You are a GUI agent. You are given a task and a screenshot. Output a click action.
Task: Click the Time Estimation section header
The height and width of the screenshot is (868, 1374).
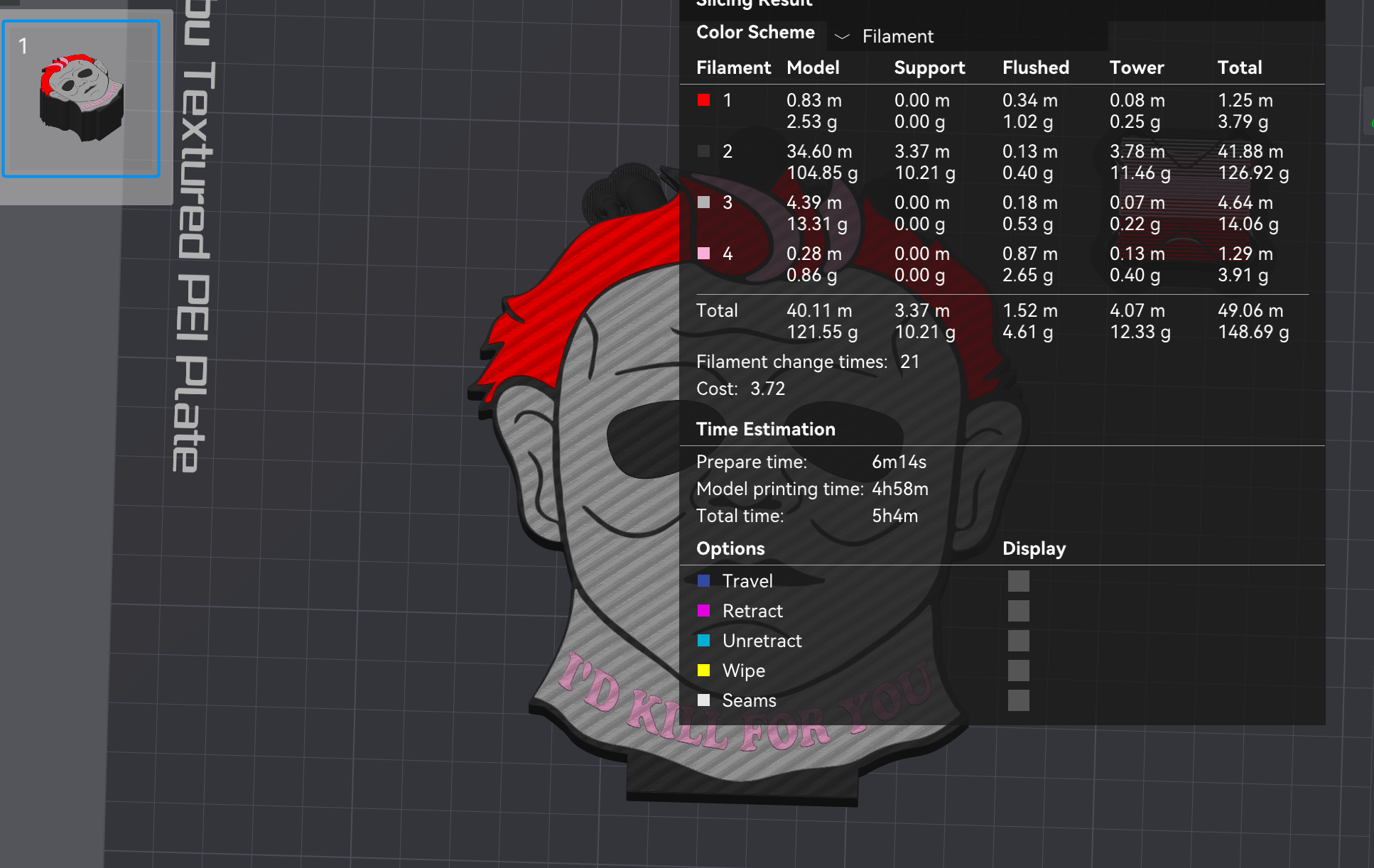[x=765, y=429]
